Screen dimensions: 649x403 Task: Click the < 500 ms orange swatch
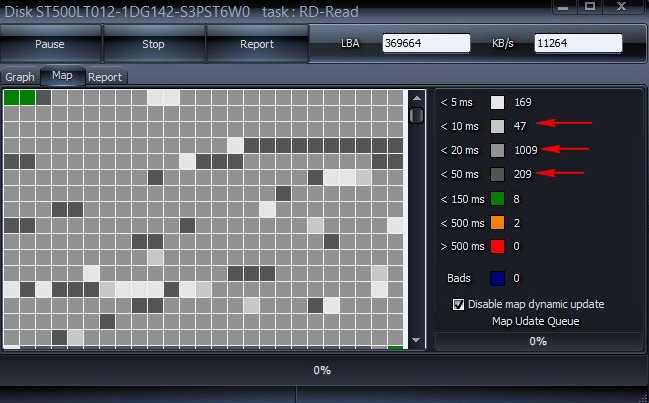click(x=498, y=223)
